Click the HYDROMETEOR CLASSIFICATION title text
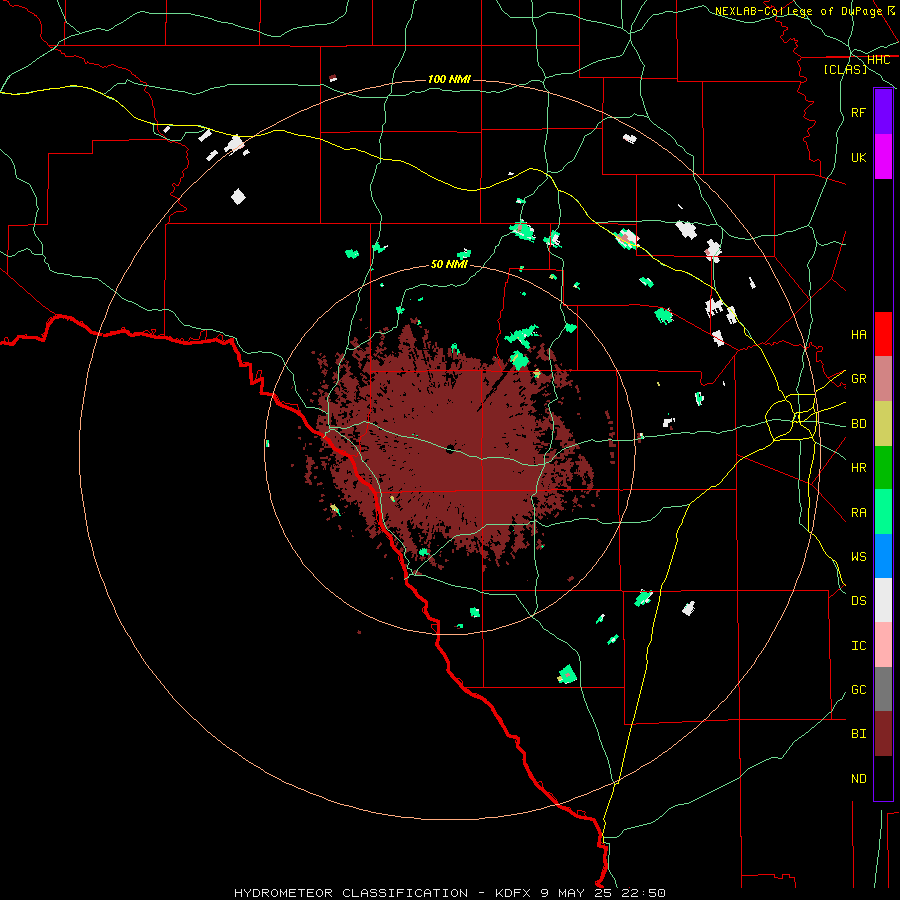The image size is (900, 900). [351, 893]
